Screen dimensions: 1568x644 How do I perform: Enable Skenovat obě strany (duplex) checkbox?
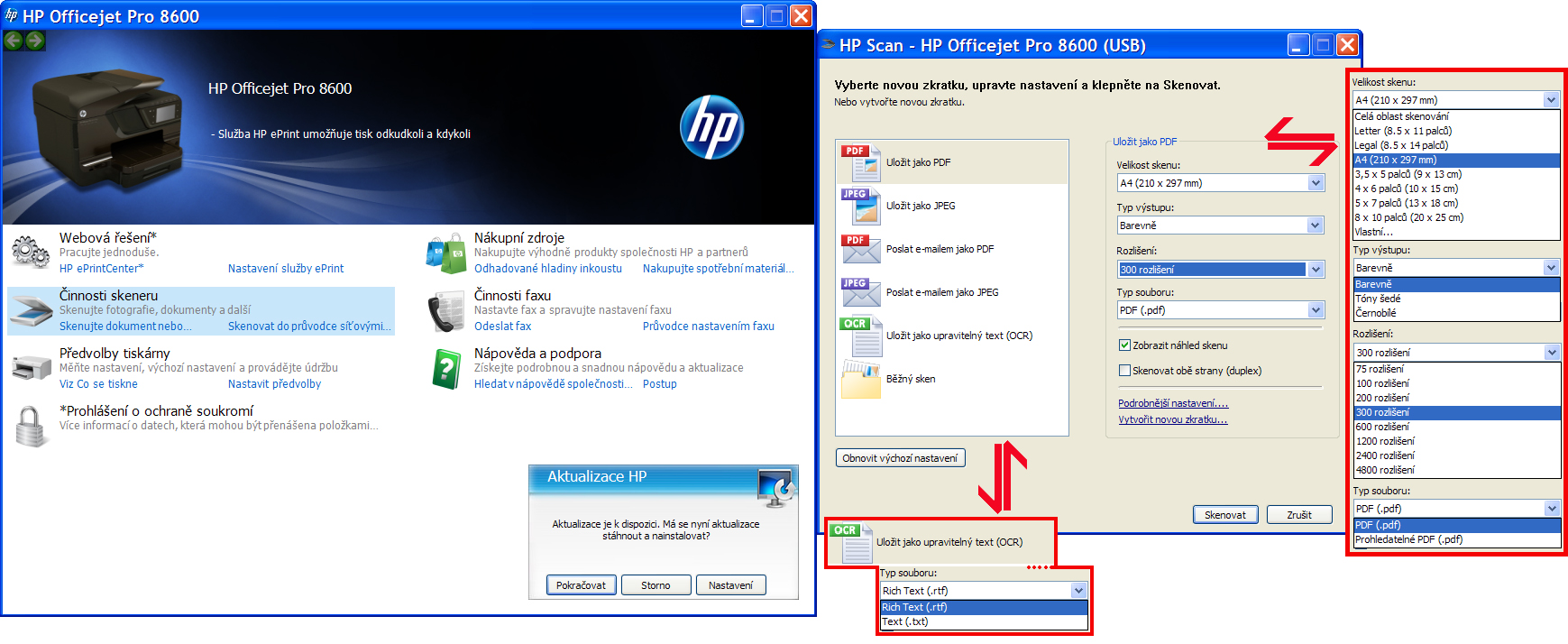(1124, 371)
